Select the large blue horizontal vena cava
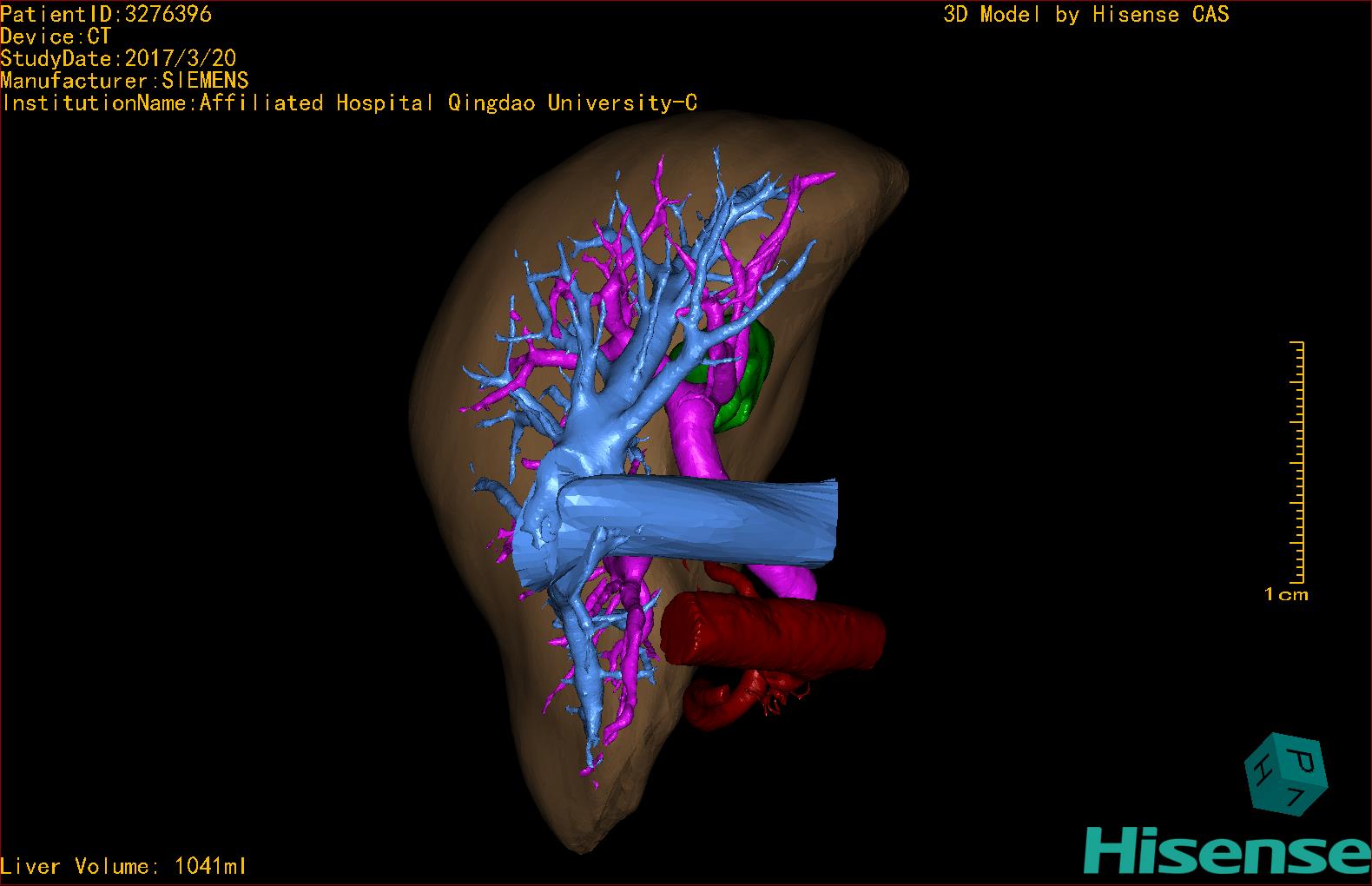This screenshot has height=886, width=1372. tap(699, 519)
